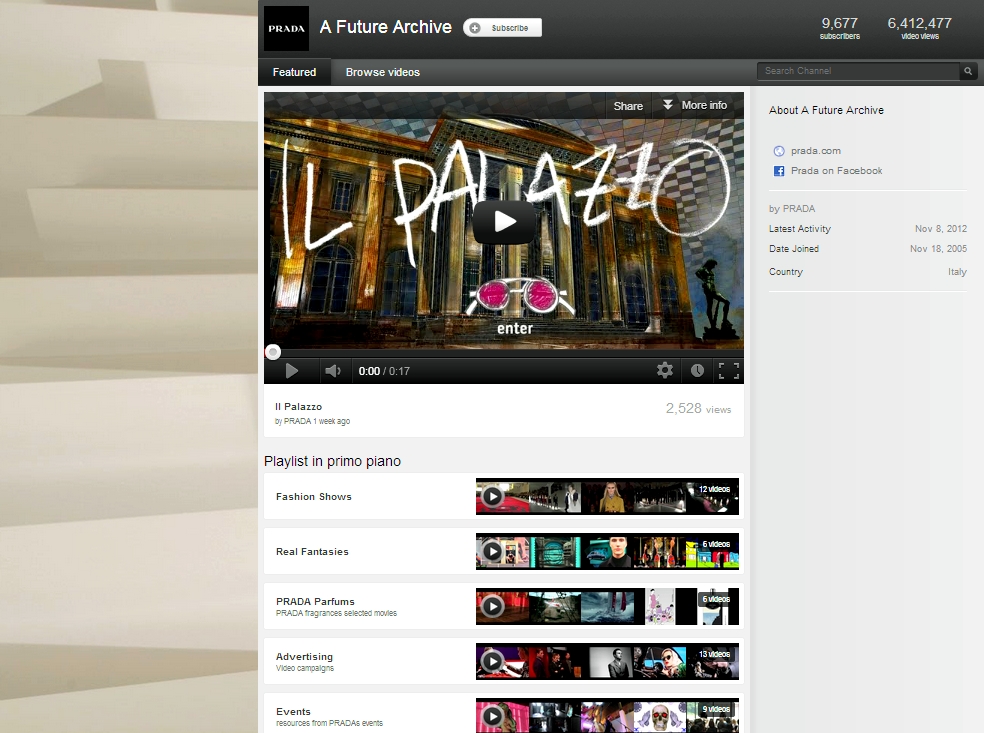984x733 pixels.
Task: Select the Featured tab
Action: (x=294, y=72)
